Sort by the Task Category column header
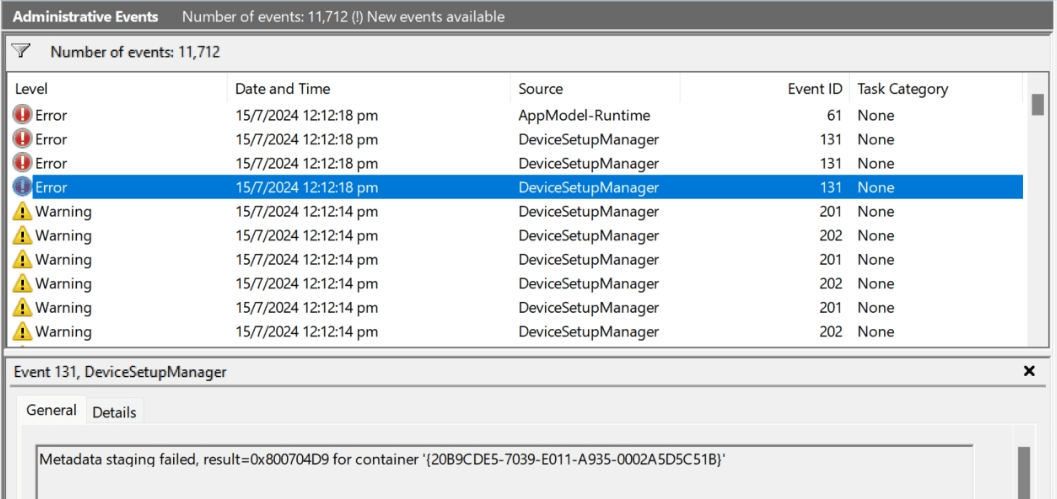The height and width of the screenshot is (499, 1057). point(936,89)
